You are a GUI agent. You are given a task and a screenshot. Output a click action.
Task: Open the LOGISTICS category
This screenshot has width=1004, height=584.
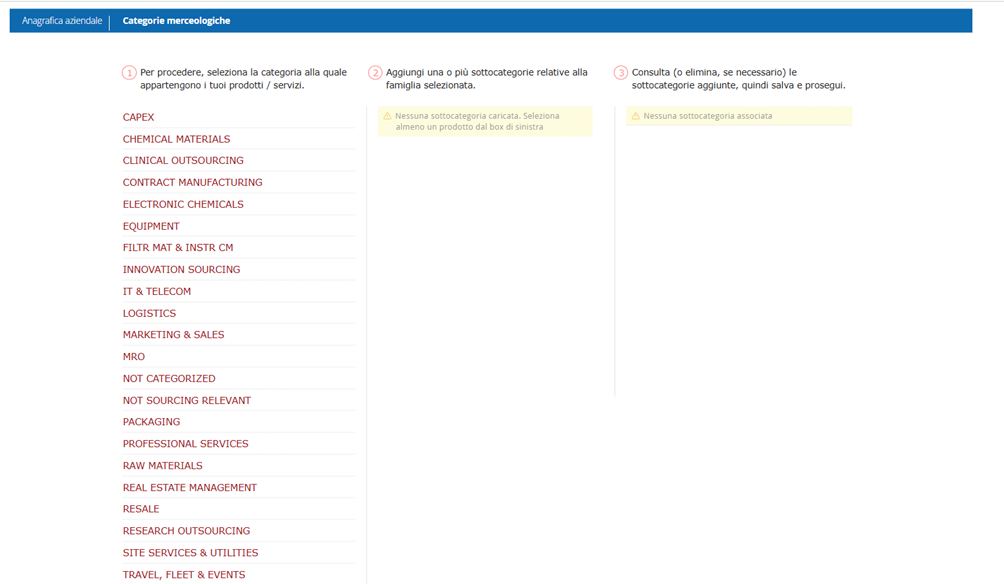point(149,313)
